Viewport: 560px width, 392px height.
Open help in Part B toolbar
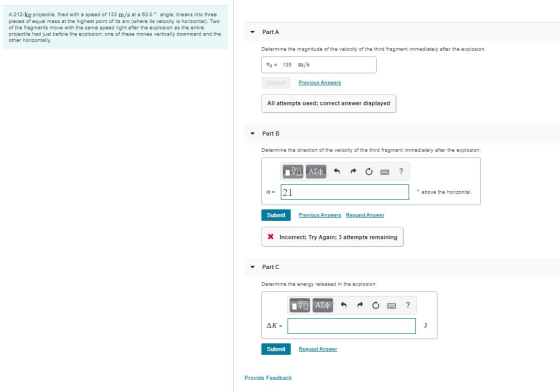401,171
